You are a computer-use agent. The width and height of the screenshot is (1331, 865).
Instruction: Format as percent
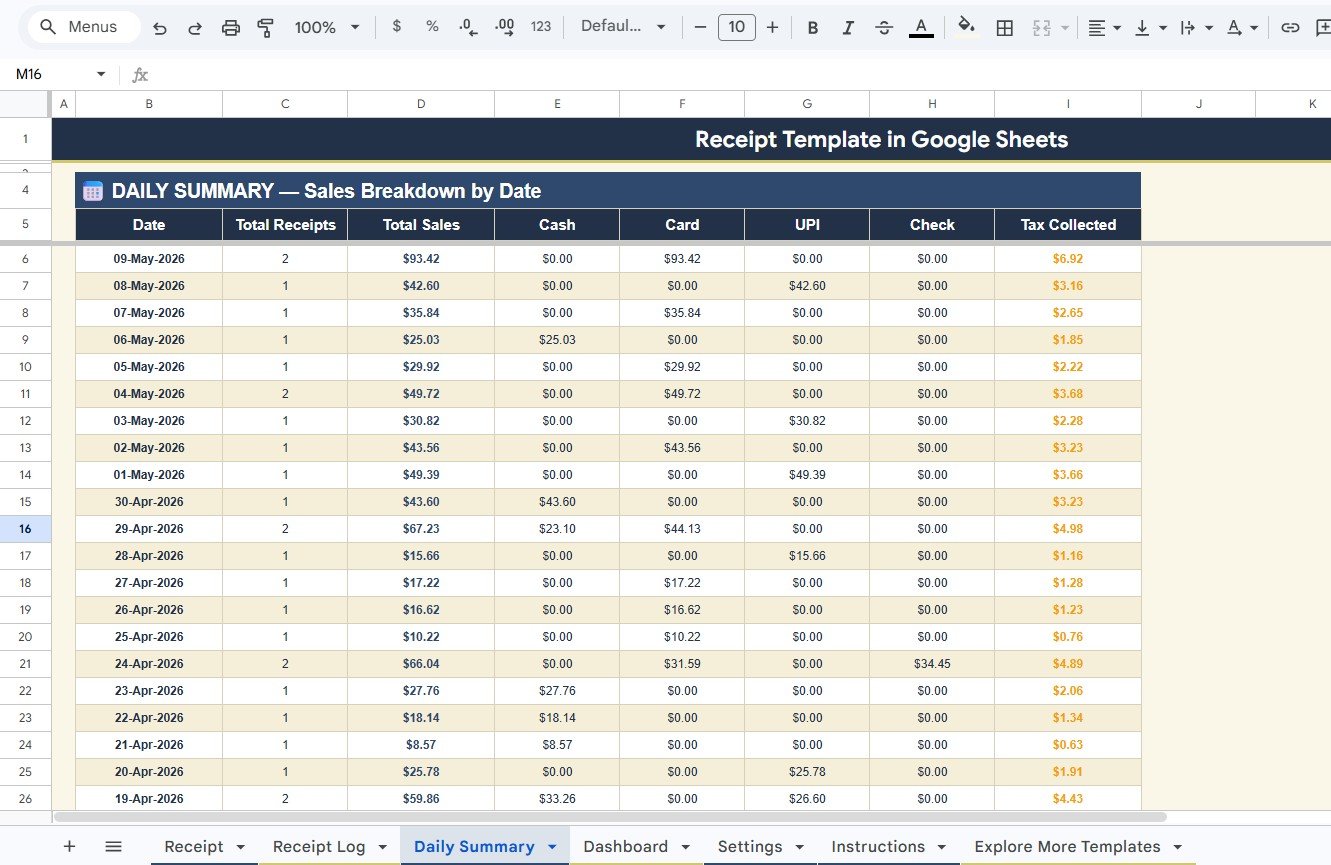click(x=432, y=27)
